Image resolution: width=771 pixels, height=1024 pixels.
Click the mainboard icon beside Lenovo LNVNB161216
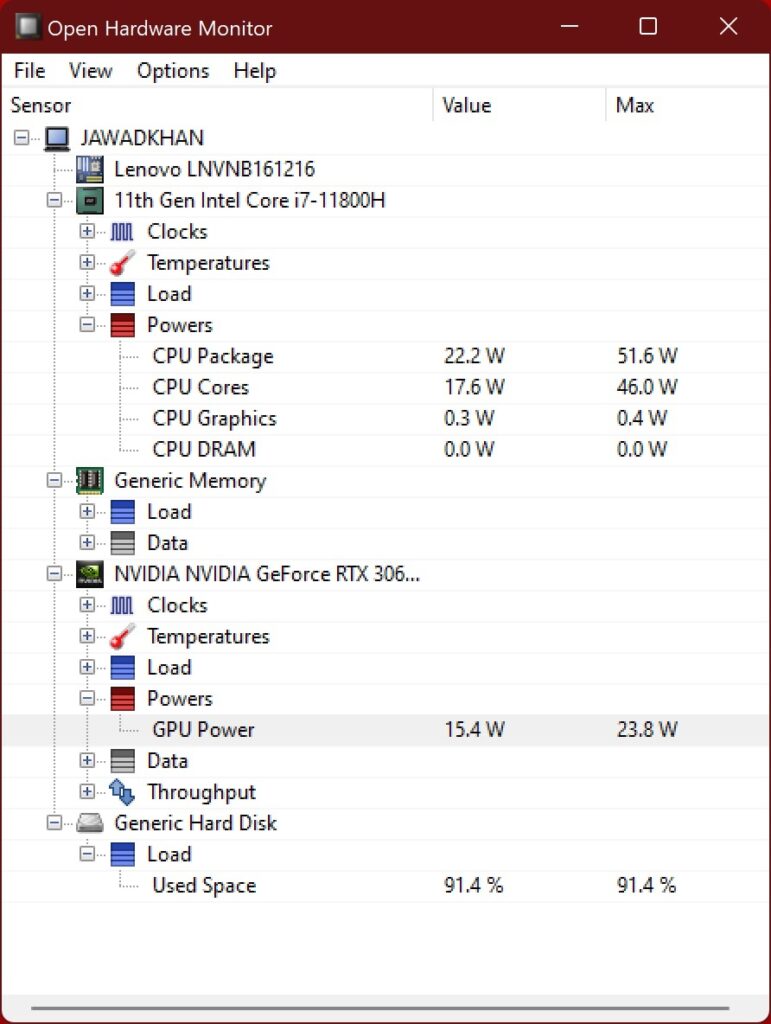tap(89, 169)
